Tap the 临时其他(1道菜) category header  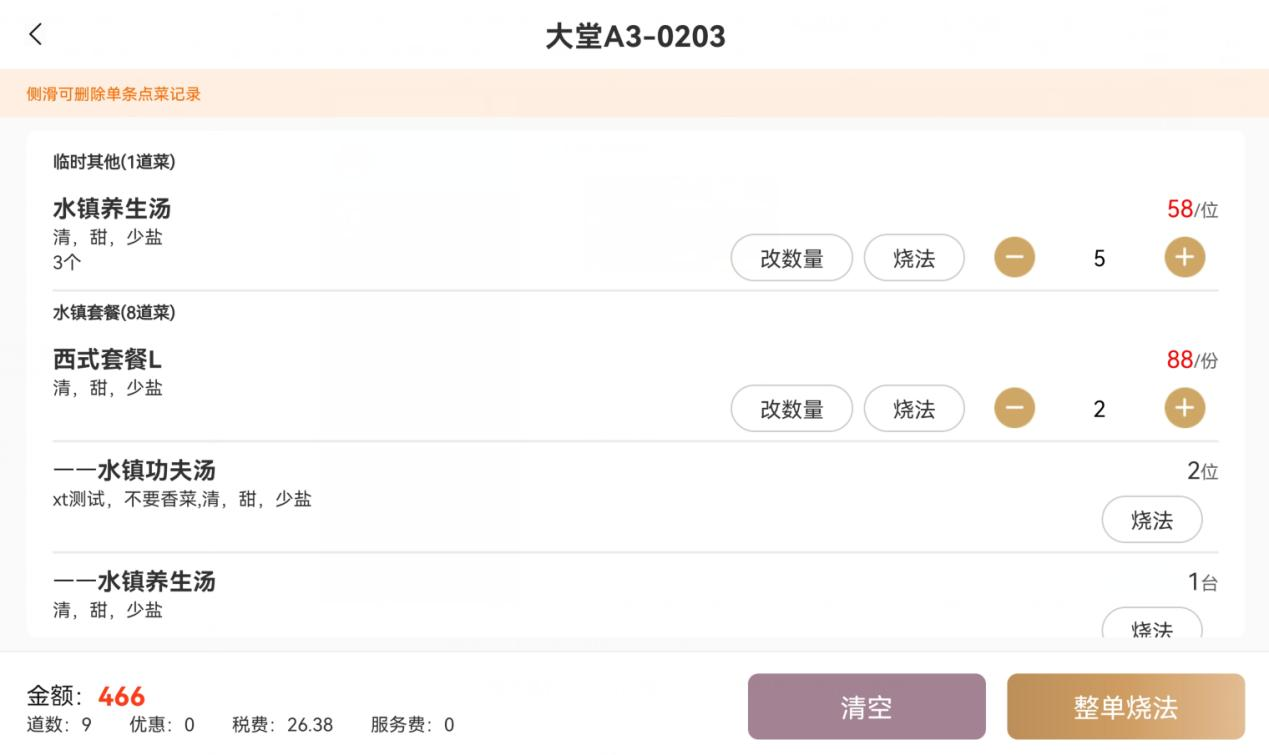pos(114,162)
